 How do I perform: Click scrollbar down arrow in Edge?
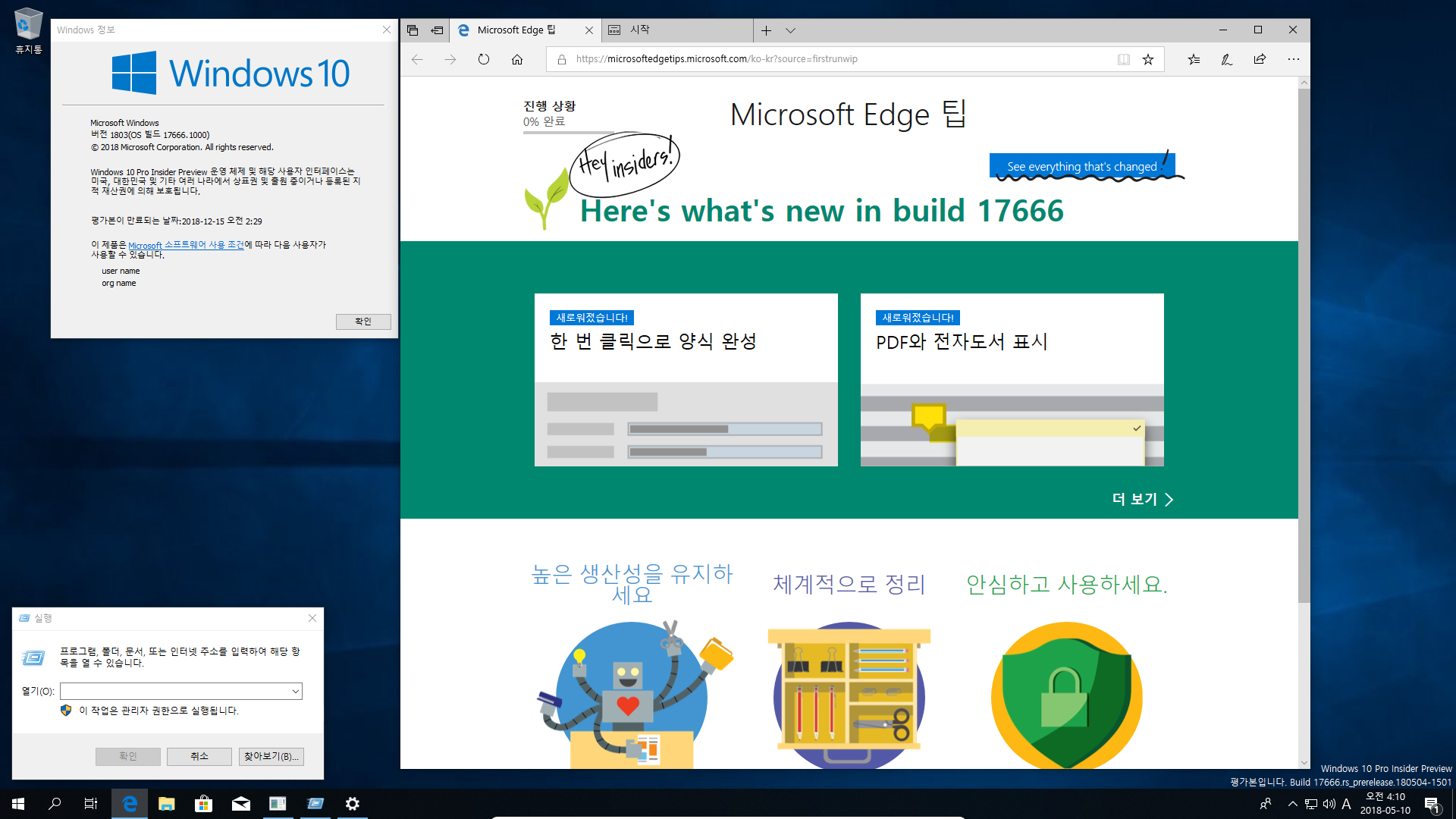click(1304, 763)
